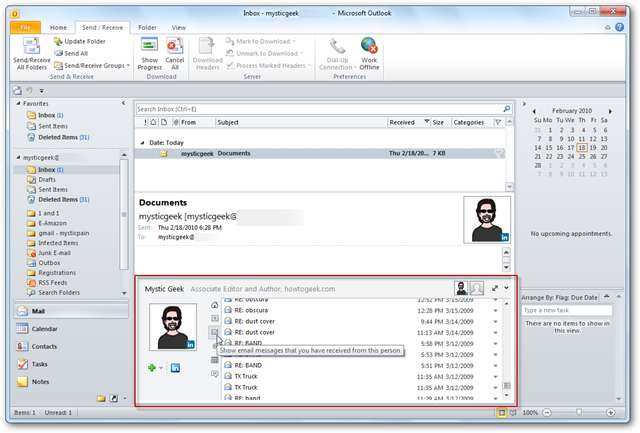Collapse the Favorites folder group
Viewport: 640px width, 433px height.
[20, 103]
